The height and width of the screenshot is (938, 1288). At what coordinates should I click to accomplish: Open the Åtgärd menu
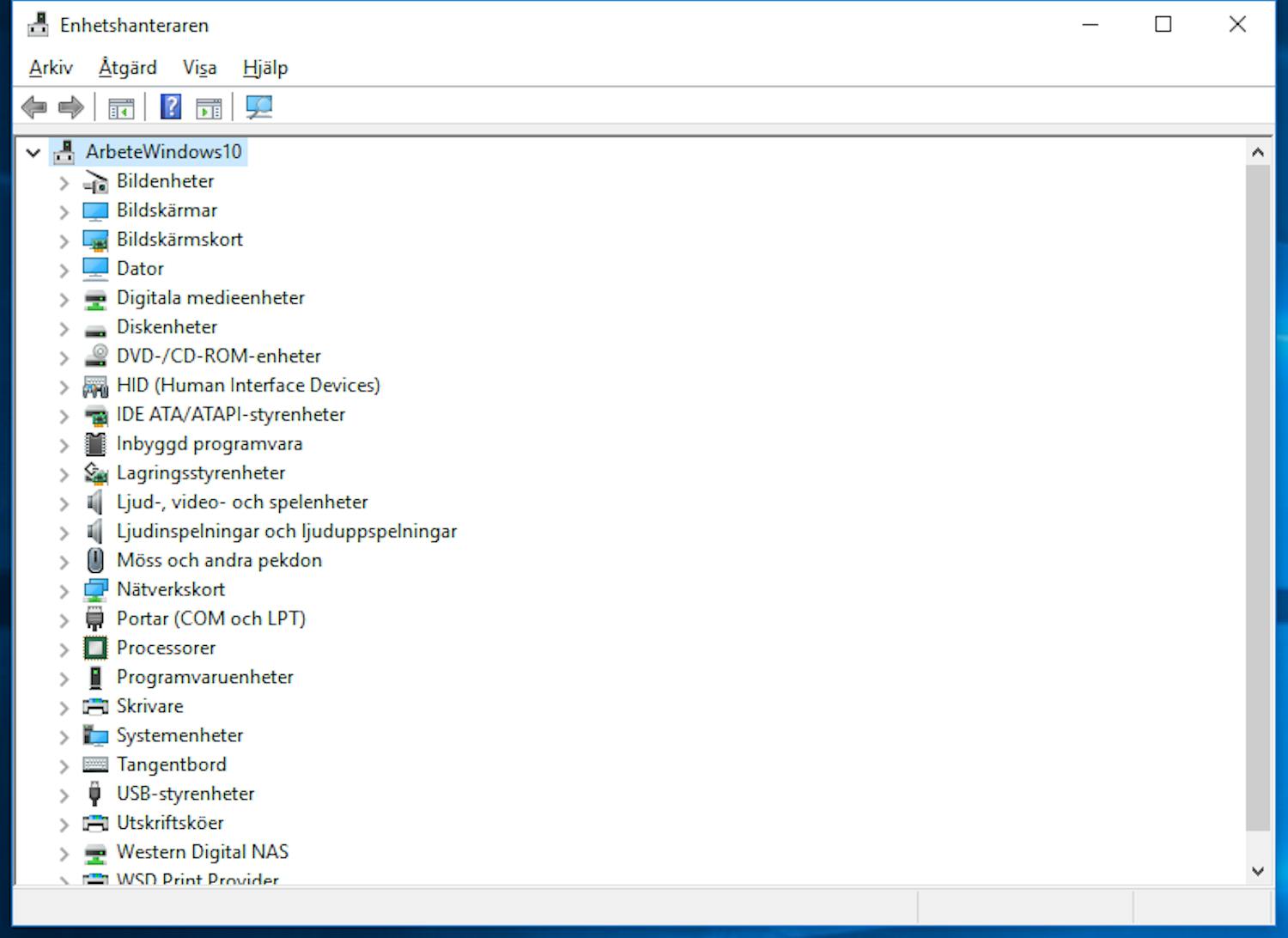[x=126, y=67]
